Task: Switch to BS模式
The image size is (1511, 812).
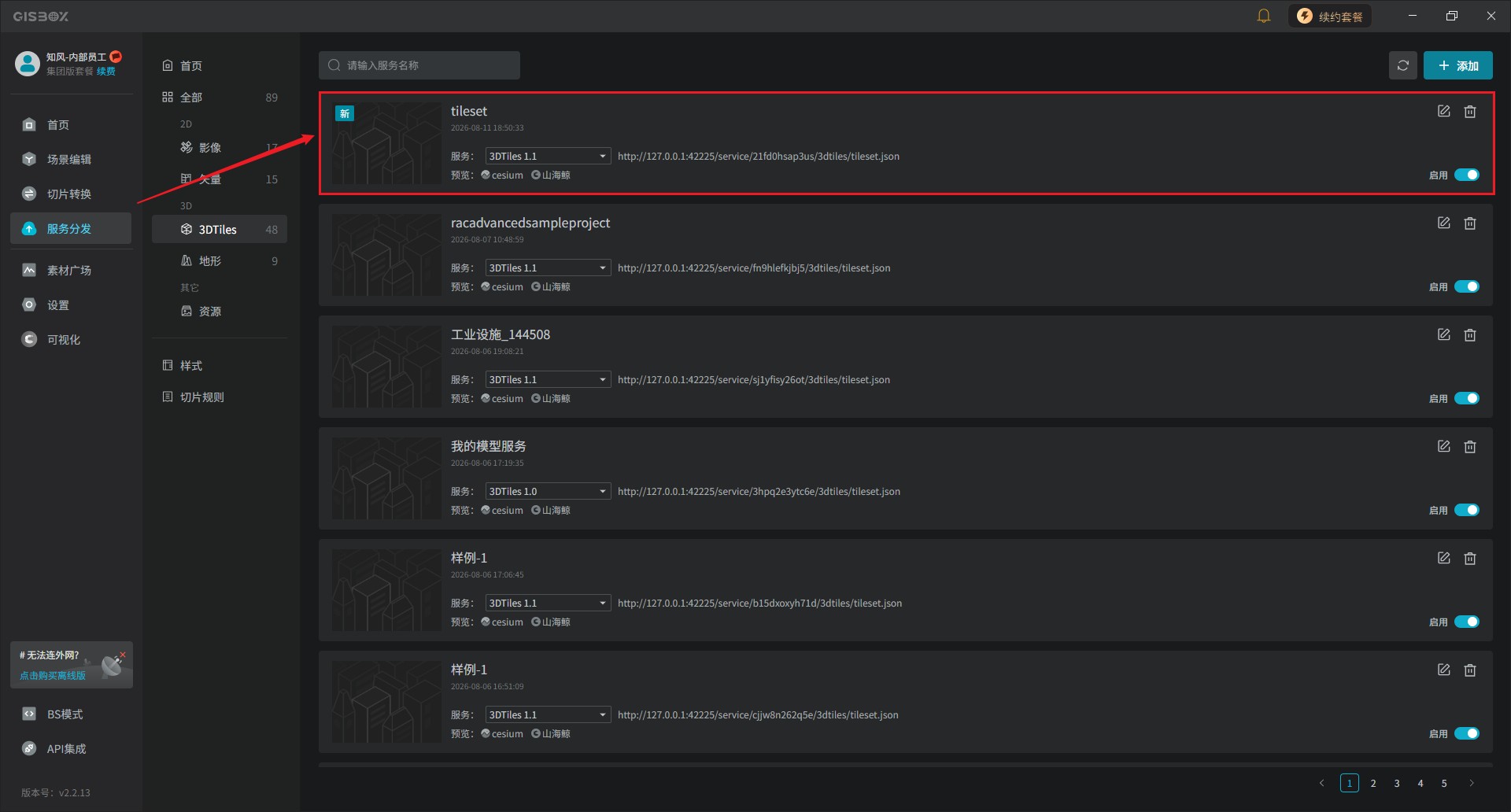Action: point(71,714)
